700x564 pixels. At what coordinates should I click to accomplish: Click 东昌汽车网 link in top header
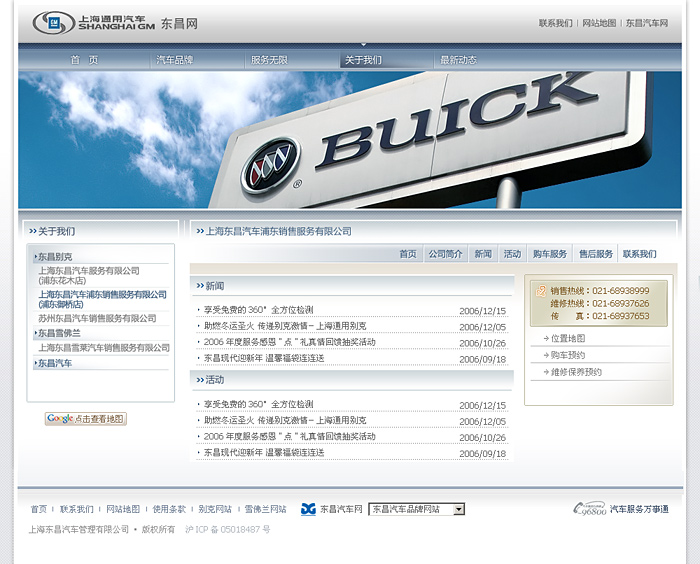[x=647, y=23]
